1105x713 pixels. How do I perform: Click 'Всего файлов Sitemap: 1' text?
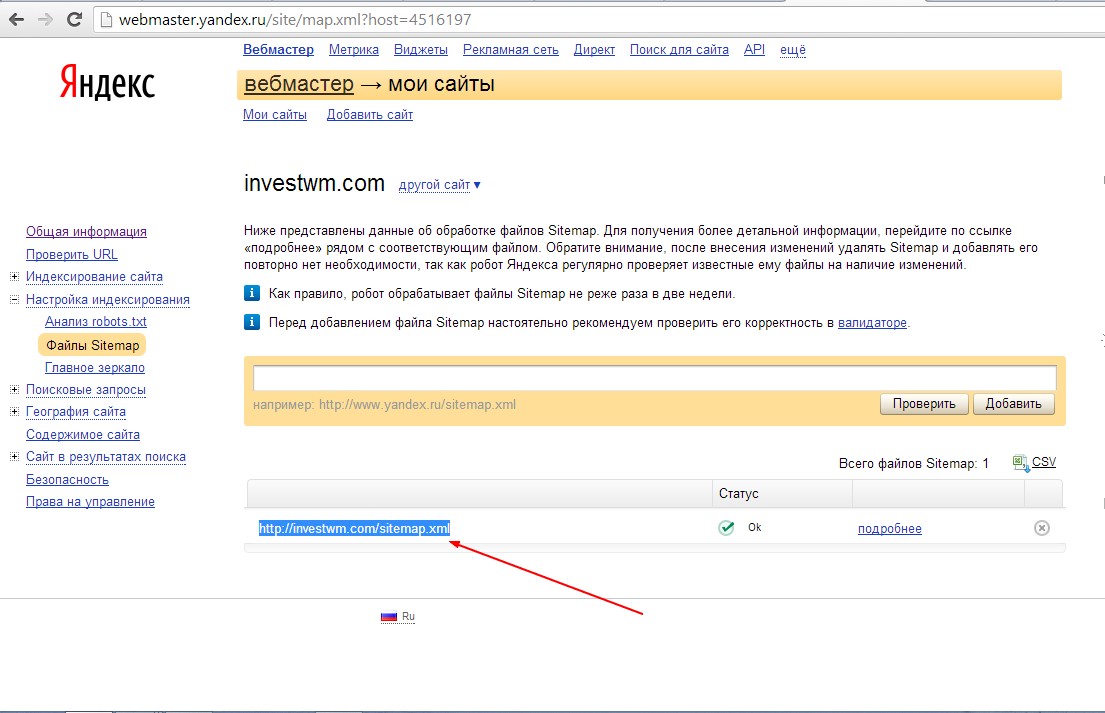[913, 464]
